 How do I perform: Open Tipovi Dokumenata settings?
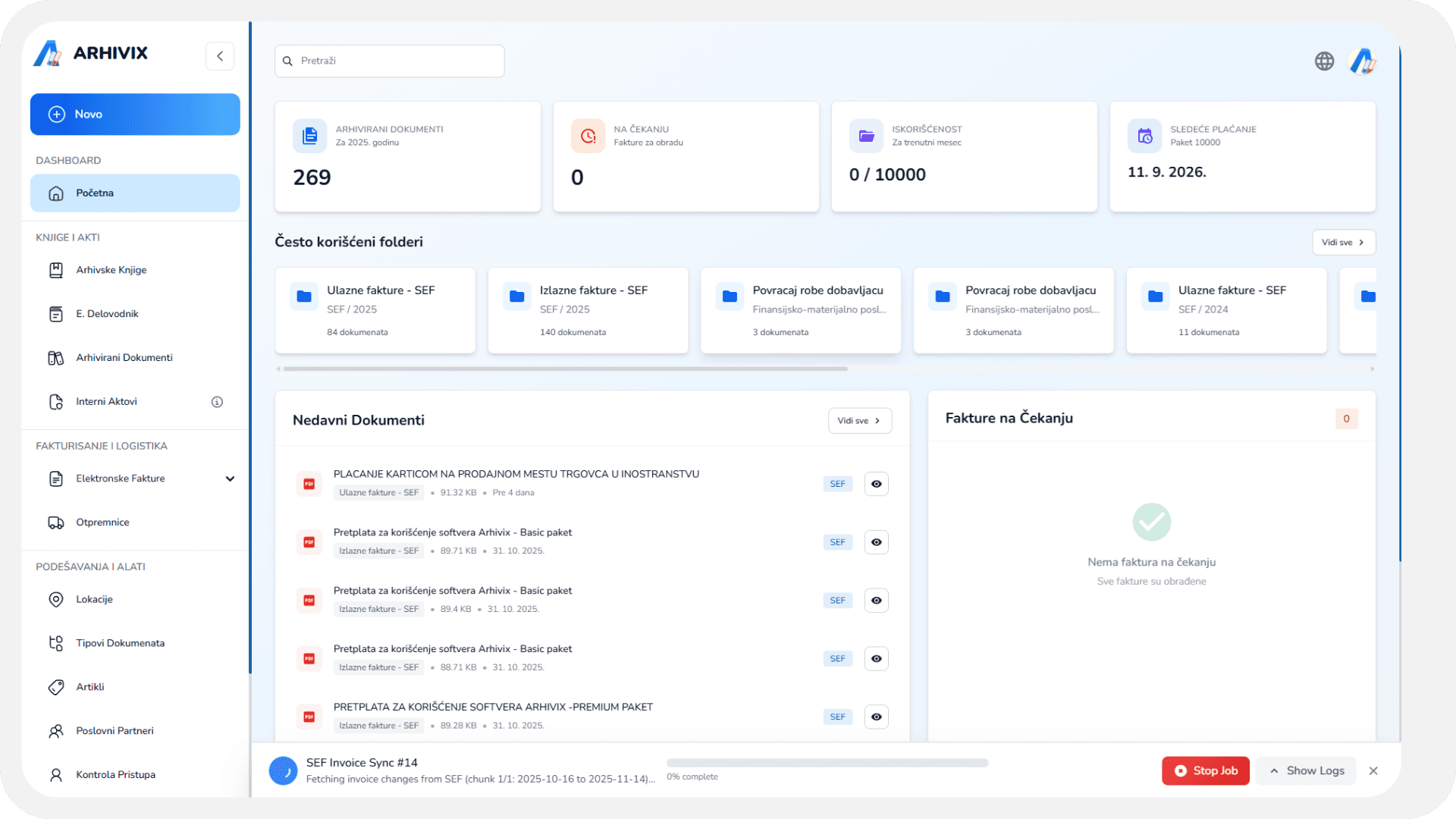[120, 642]
